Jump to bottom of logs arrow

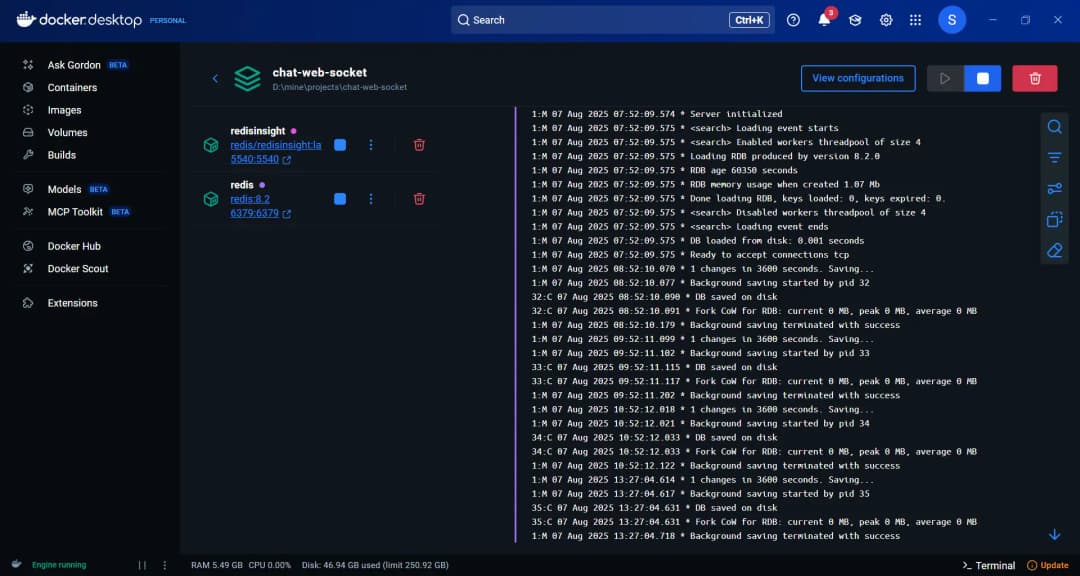click(x=1055, y=535)
